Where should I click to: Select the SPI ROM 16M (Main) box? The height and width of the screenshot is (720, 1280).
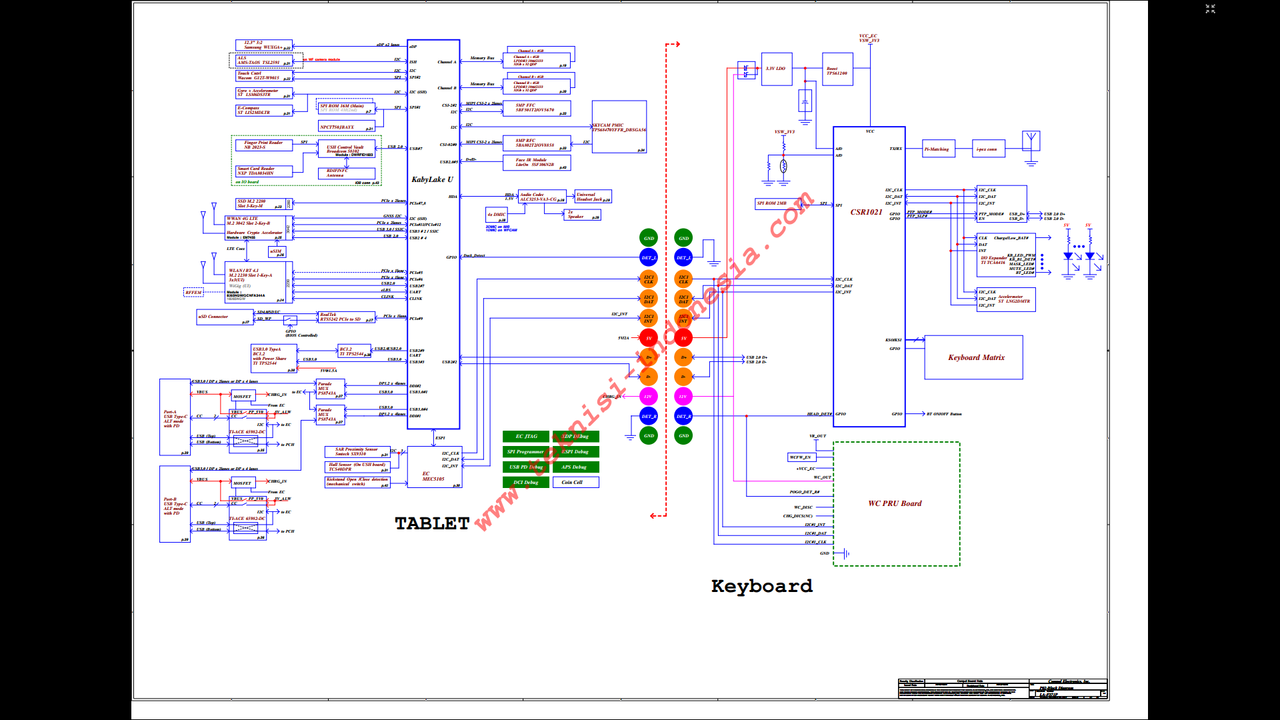tap(345, 107)
